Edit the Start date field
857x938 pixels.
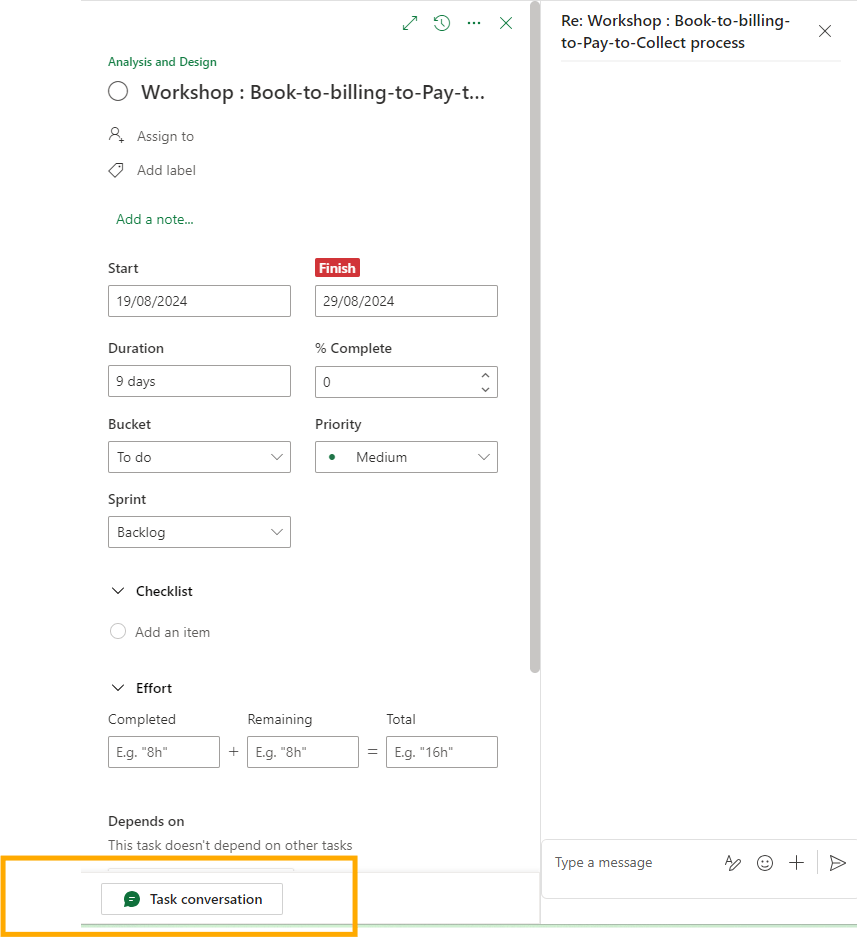point(199,301)
